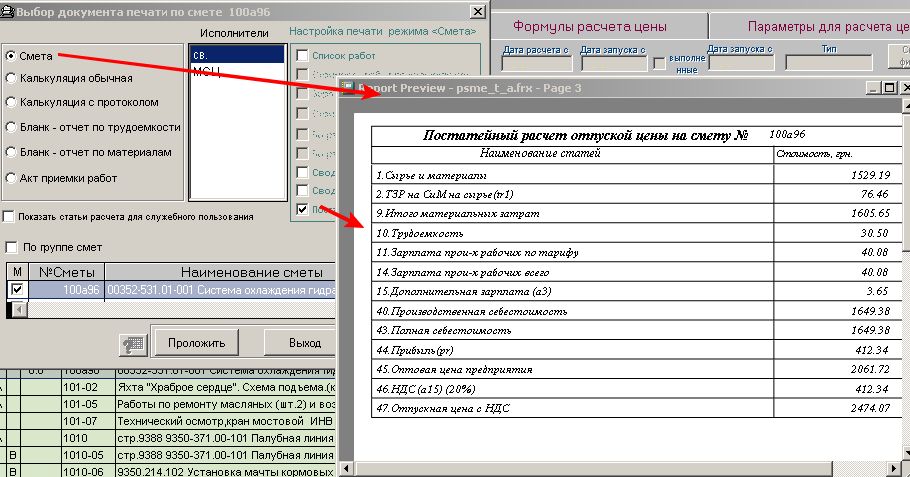This screenshot has width=910, height=477.
Task: Minimize the Report Preview window
Action: click(872, 89)
